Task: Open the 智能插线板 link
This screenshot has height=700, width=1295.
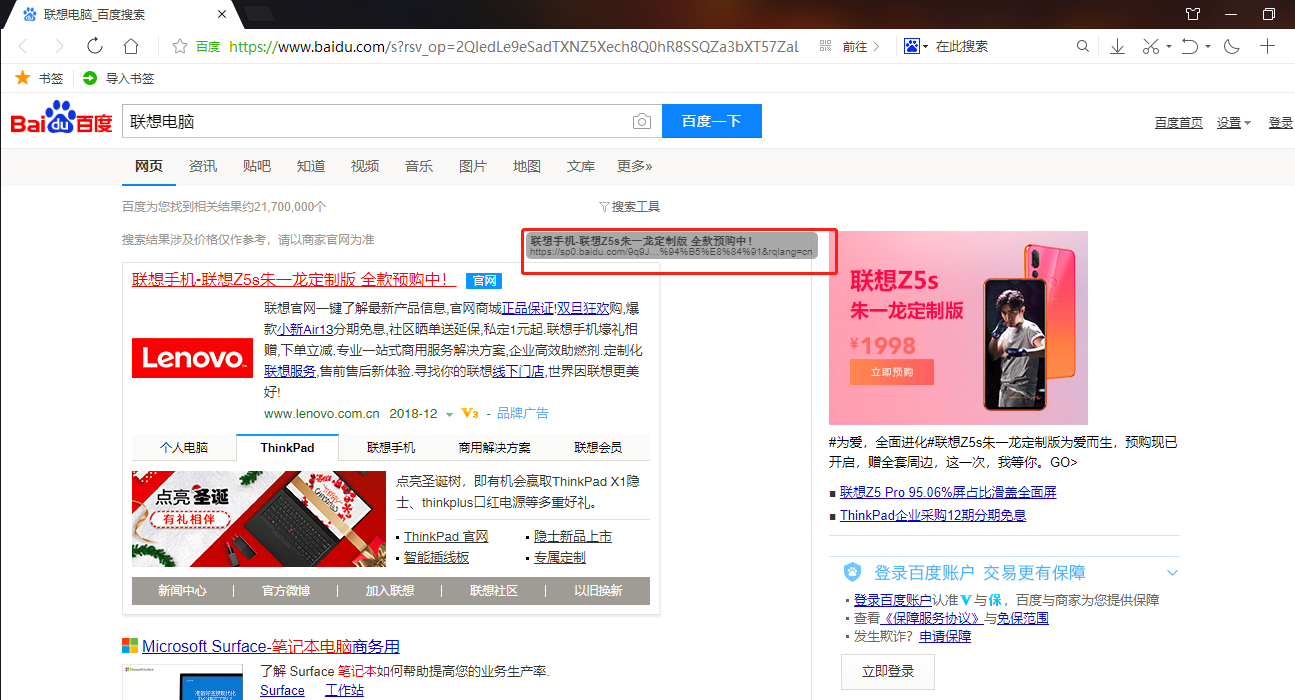Action: click(x=436, y=558)
